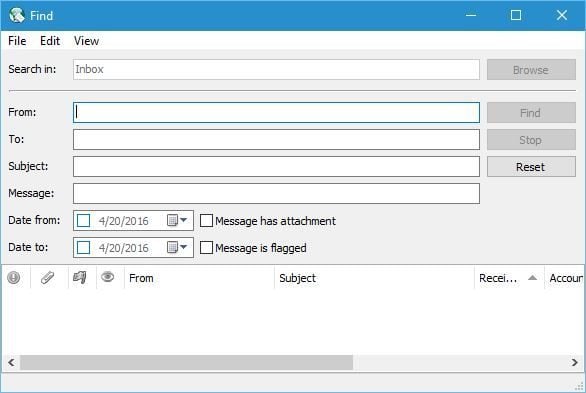Click the Stop button
Viewport: 586px width, 393px height.
531,140
